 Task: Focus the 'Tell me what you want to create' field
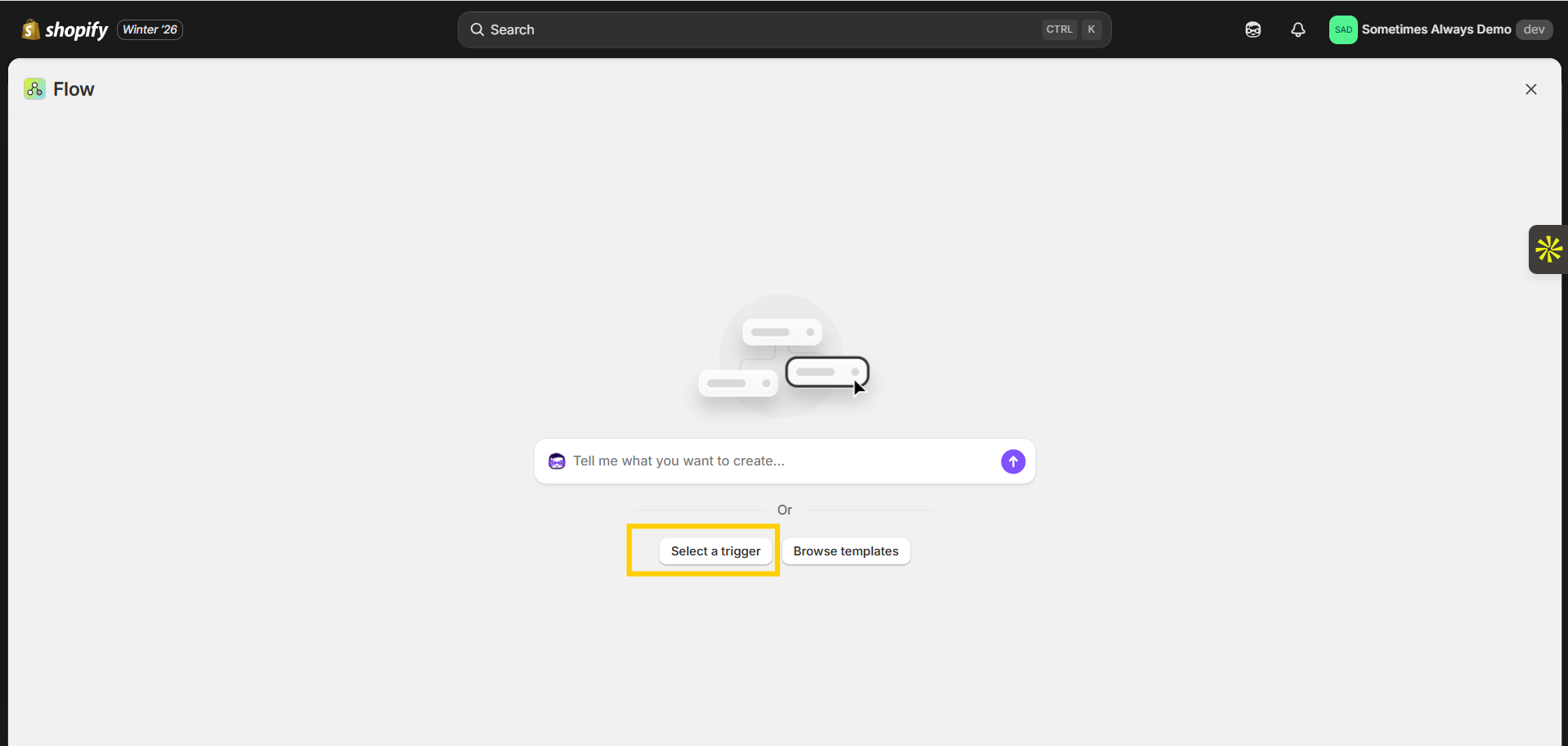pyautogui.click(x=777, y=461)
